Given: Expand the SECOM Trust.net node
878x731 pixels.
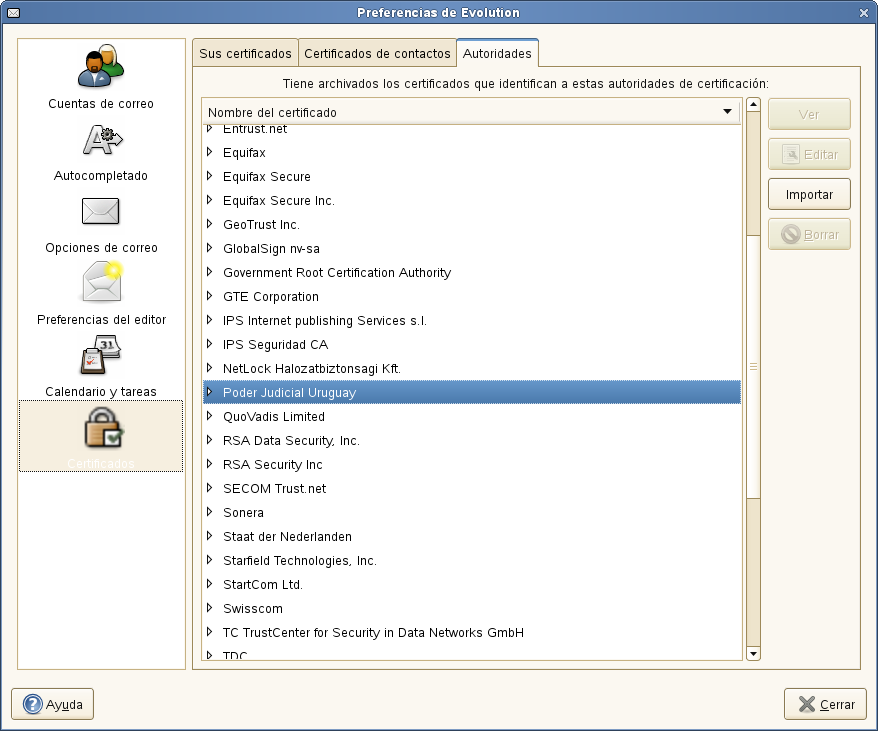Looking at the screenshot, I should (x=209, y=488).
